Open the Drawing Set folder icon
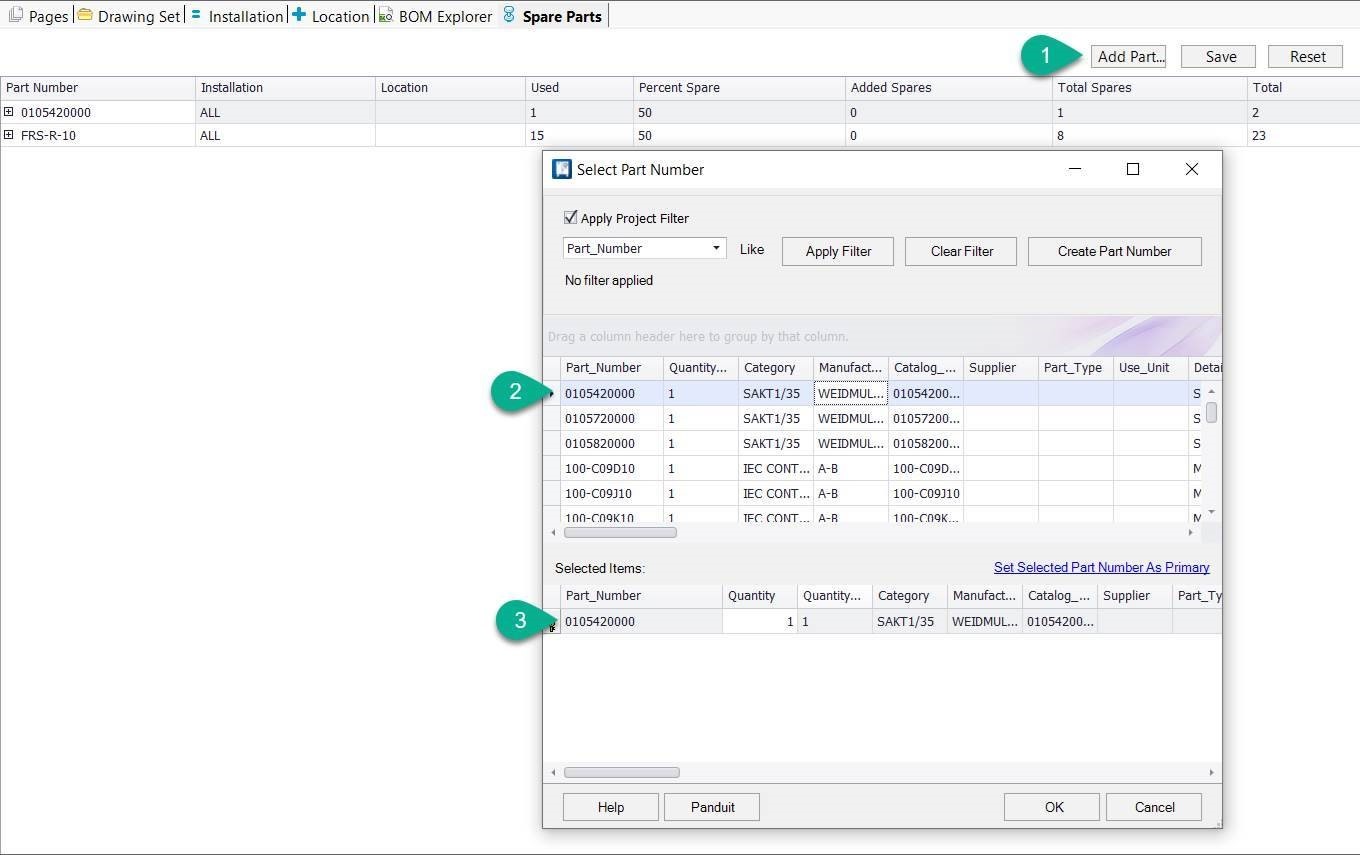This screenshot has height=855, width=1360. (x=85, y=15)
